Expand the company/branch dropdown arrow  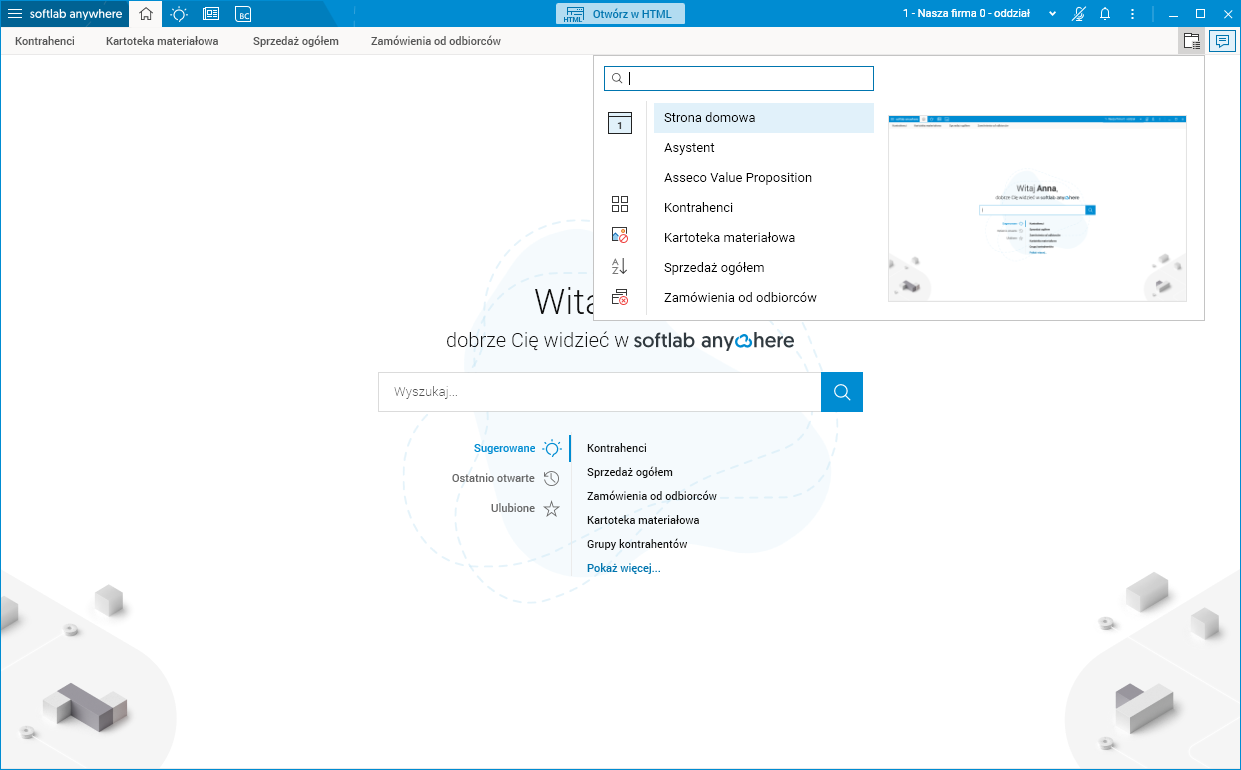[1052, 14]
